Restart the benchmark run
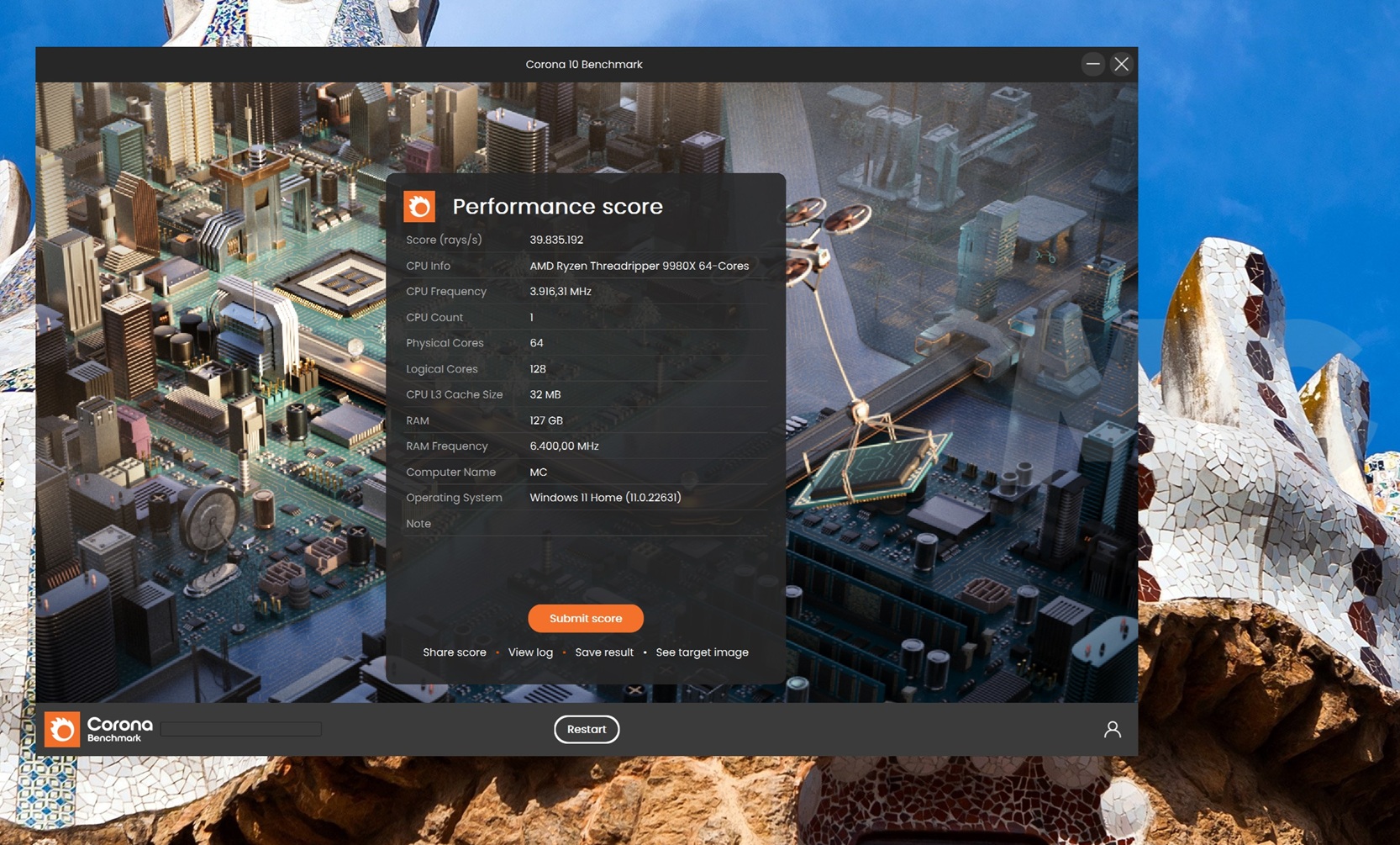The width and height of the screenshot is (1400, 845). 586,729
